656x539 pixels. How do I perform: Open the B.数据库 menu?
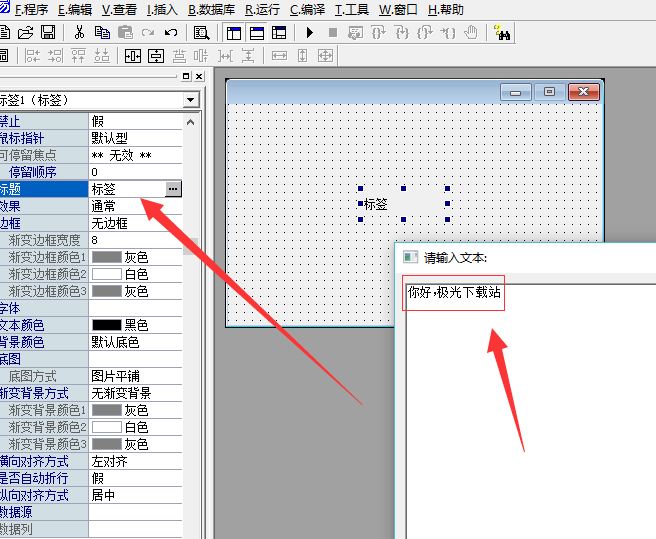pos(211,9)
